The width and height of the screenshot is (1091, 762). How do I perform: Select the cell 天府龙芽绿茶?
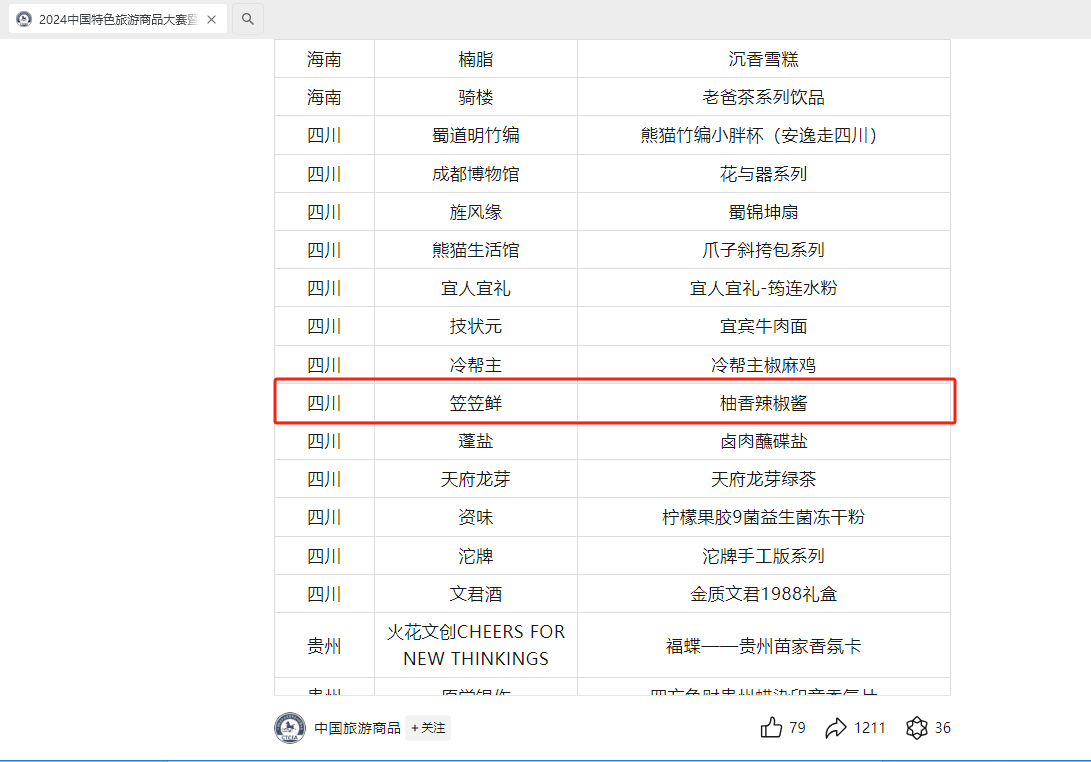(x=764, y=479)
